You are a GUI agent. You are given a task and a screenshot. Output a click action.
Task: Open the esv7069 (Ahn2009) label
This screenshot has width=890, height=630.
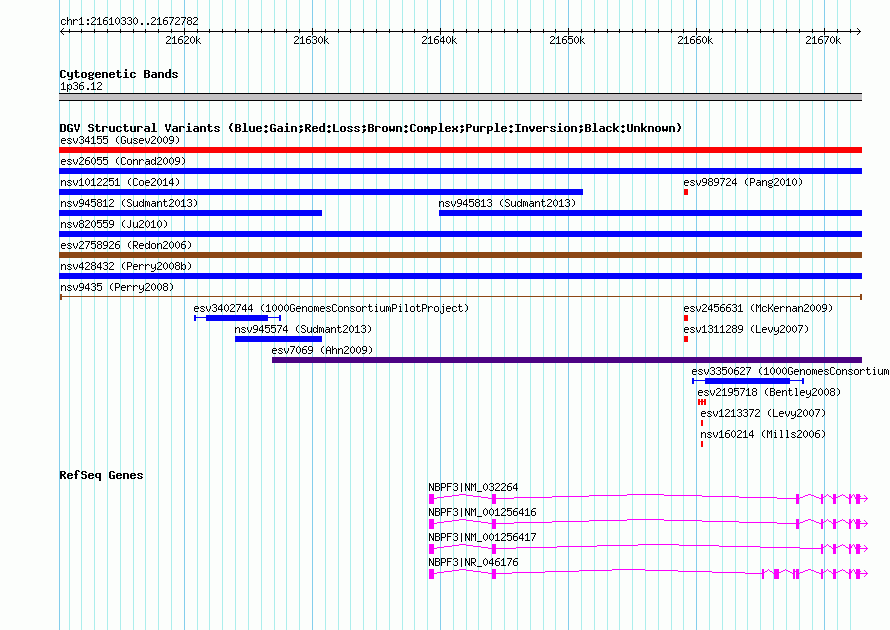click(322, 350)
